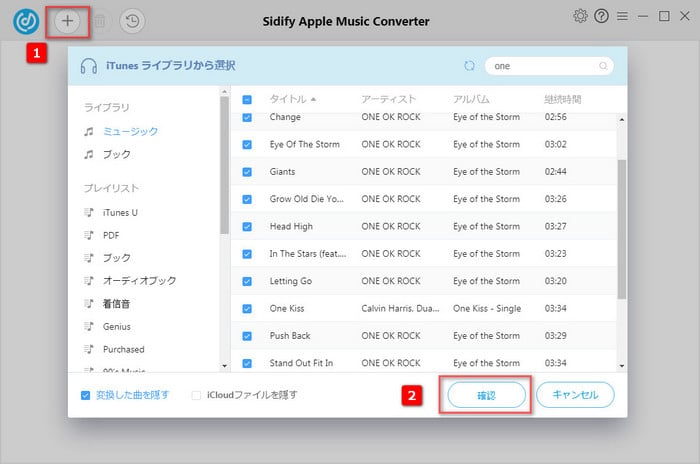Click the Sidify app logo icon
Screen dimensions: 700x464
(26, 21)
